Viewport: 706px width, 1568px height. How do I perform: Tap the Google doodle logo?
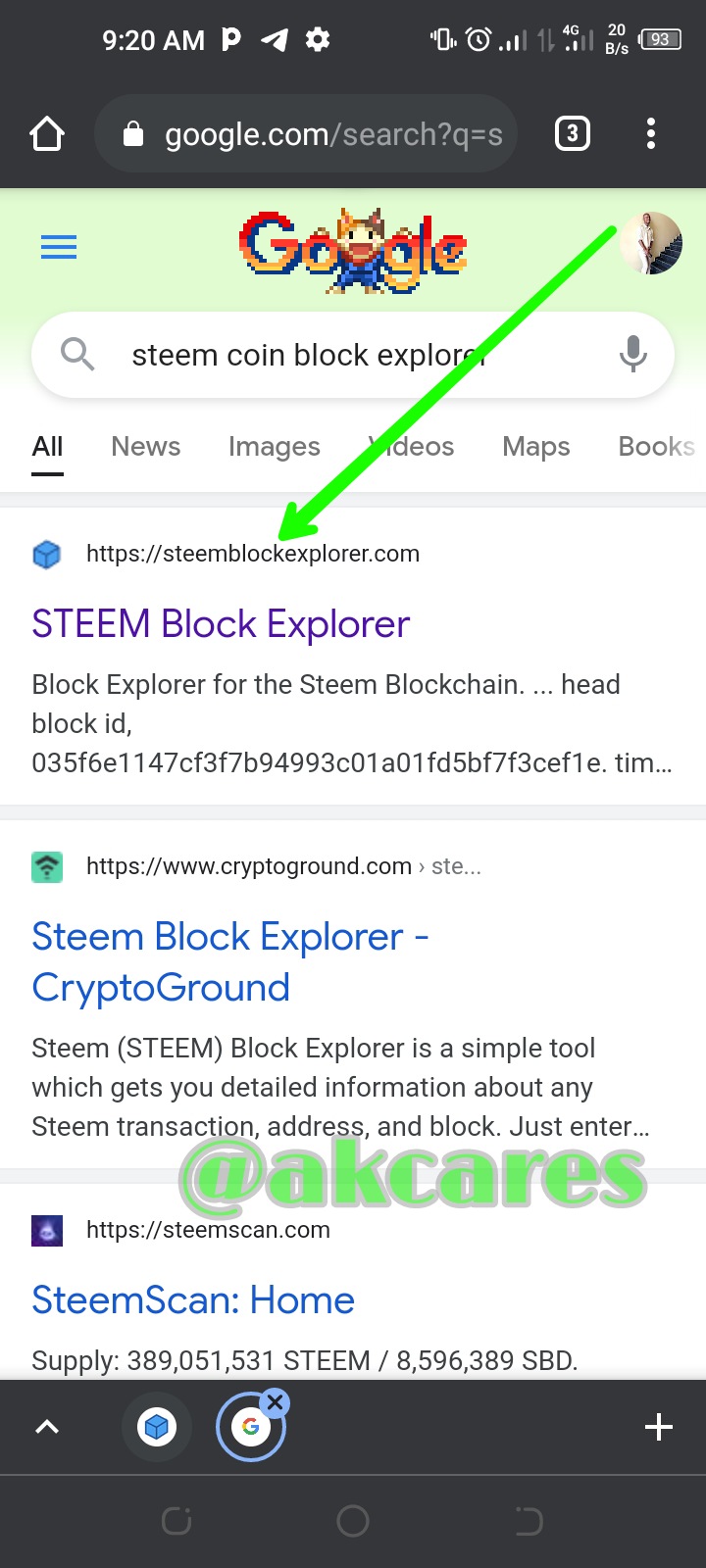coord(353,251)
